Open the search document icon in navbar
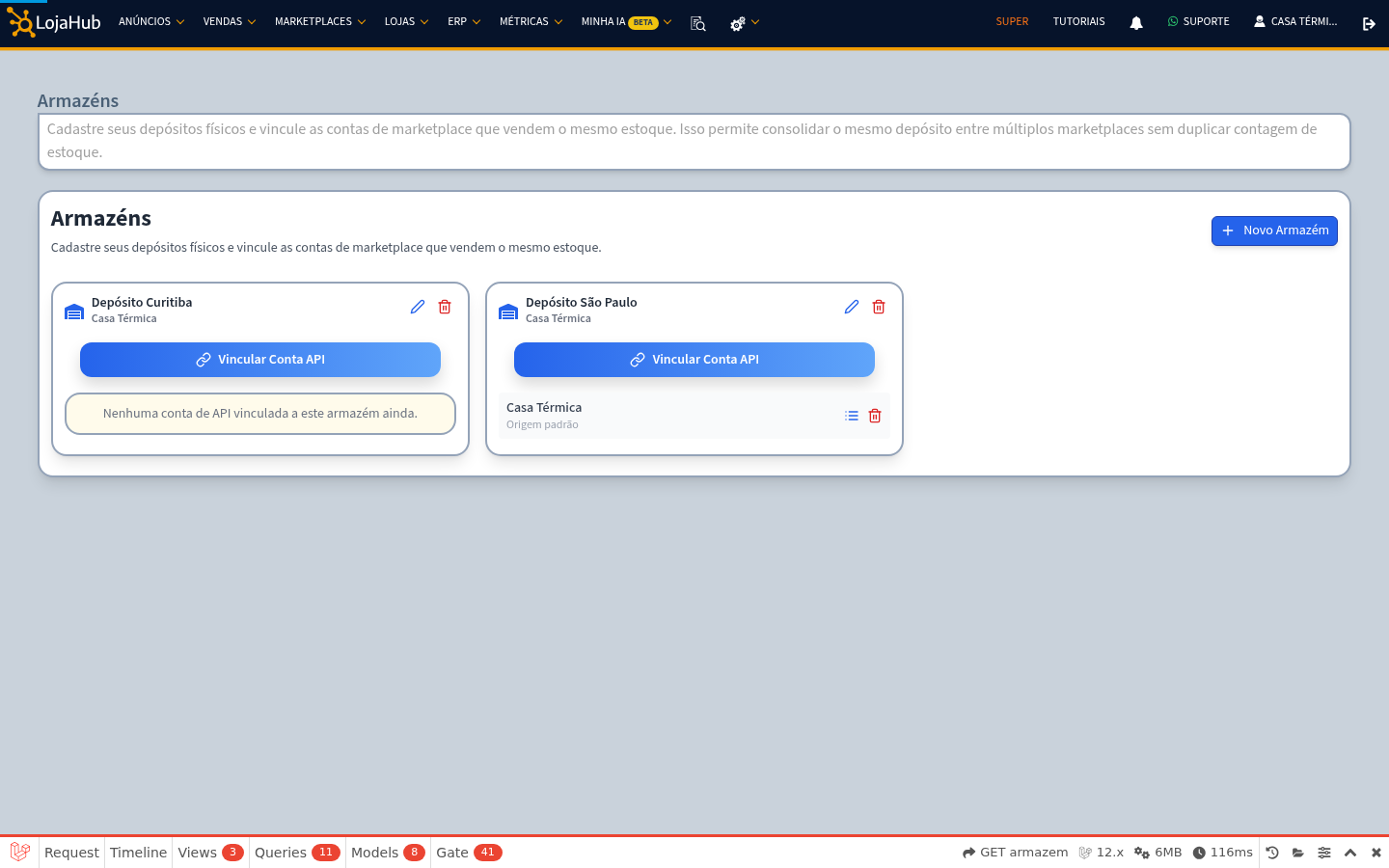1389x868 pixels. tap(698, 23)
